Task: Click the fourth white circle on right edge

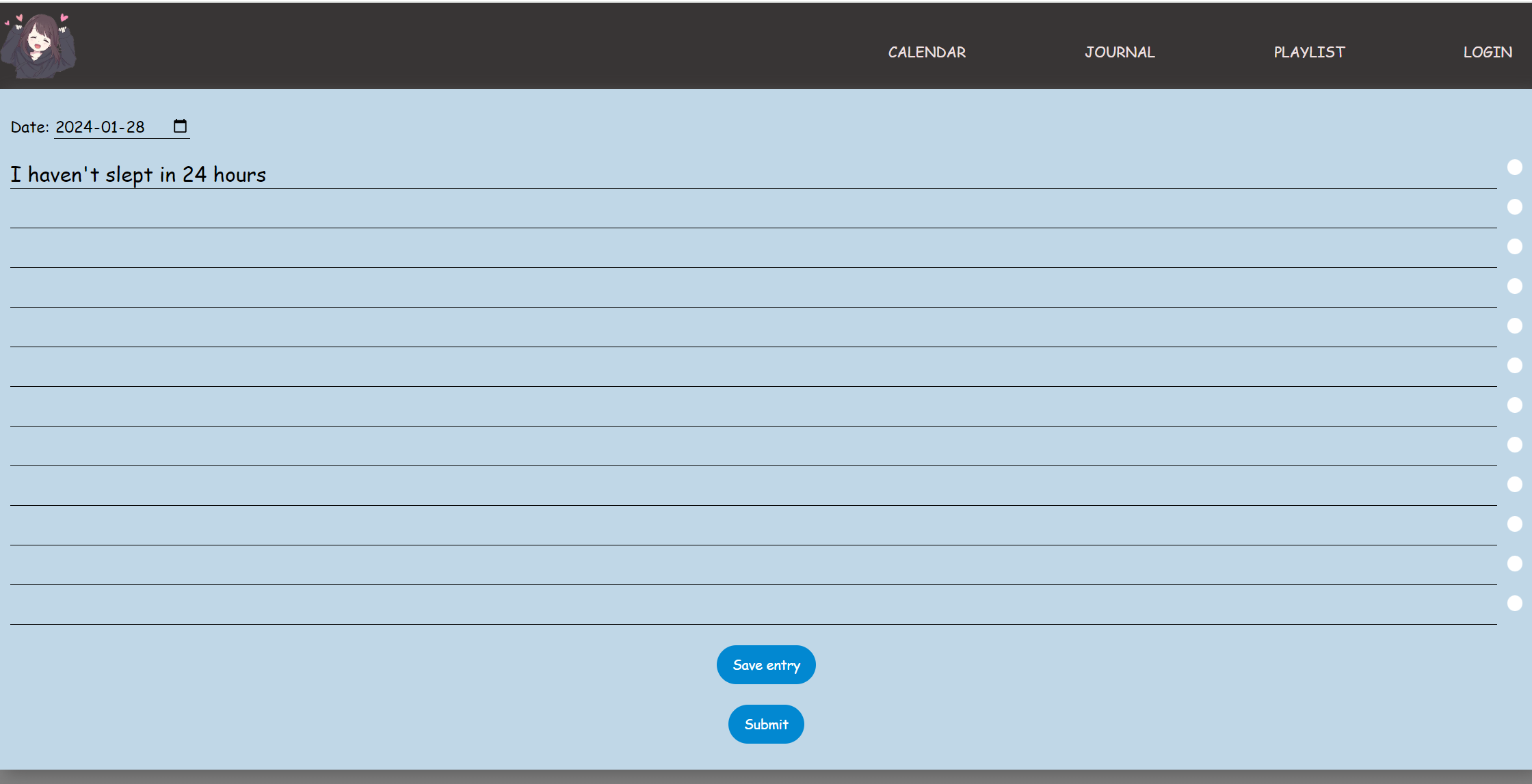Action: pos(1514,286)
